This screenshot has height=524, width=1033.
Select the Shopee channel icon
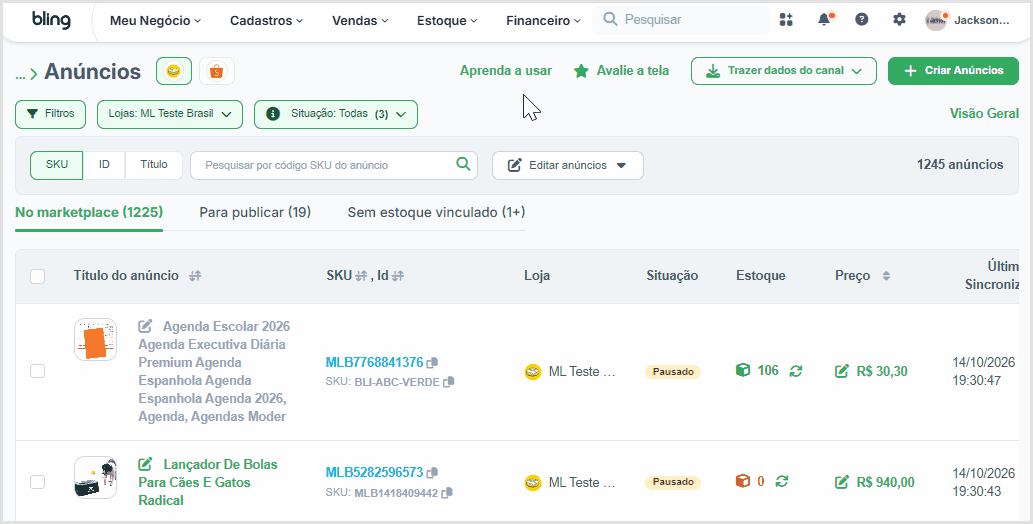click(x=217, y=71)
